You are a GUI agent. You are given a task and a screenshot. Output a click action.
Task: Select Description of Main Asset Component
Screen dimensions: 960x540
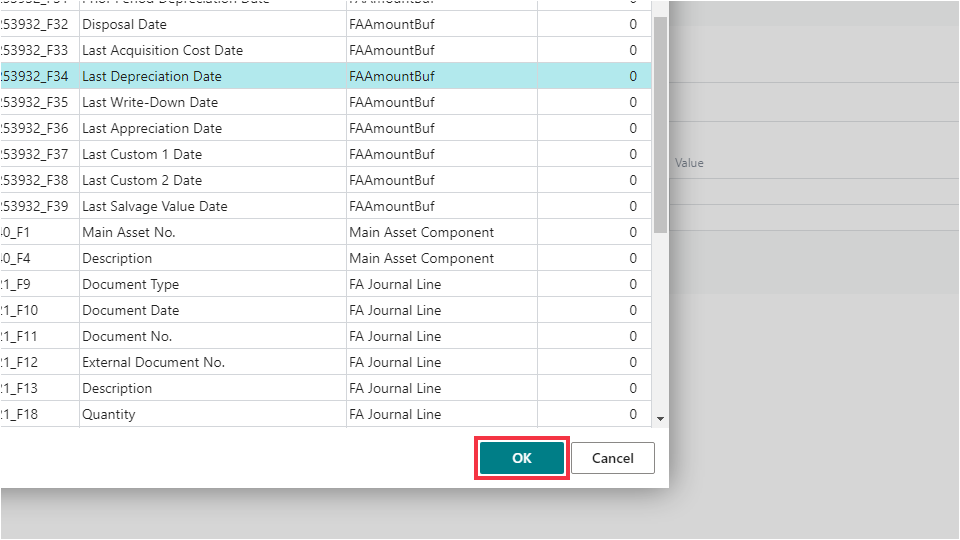[x=326, y=258]
